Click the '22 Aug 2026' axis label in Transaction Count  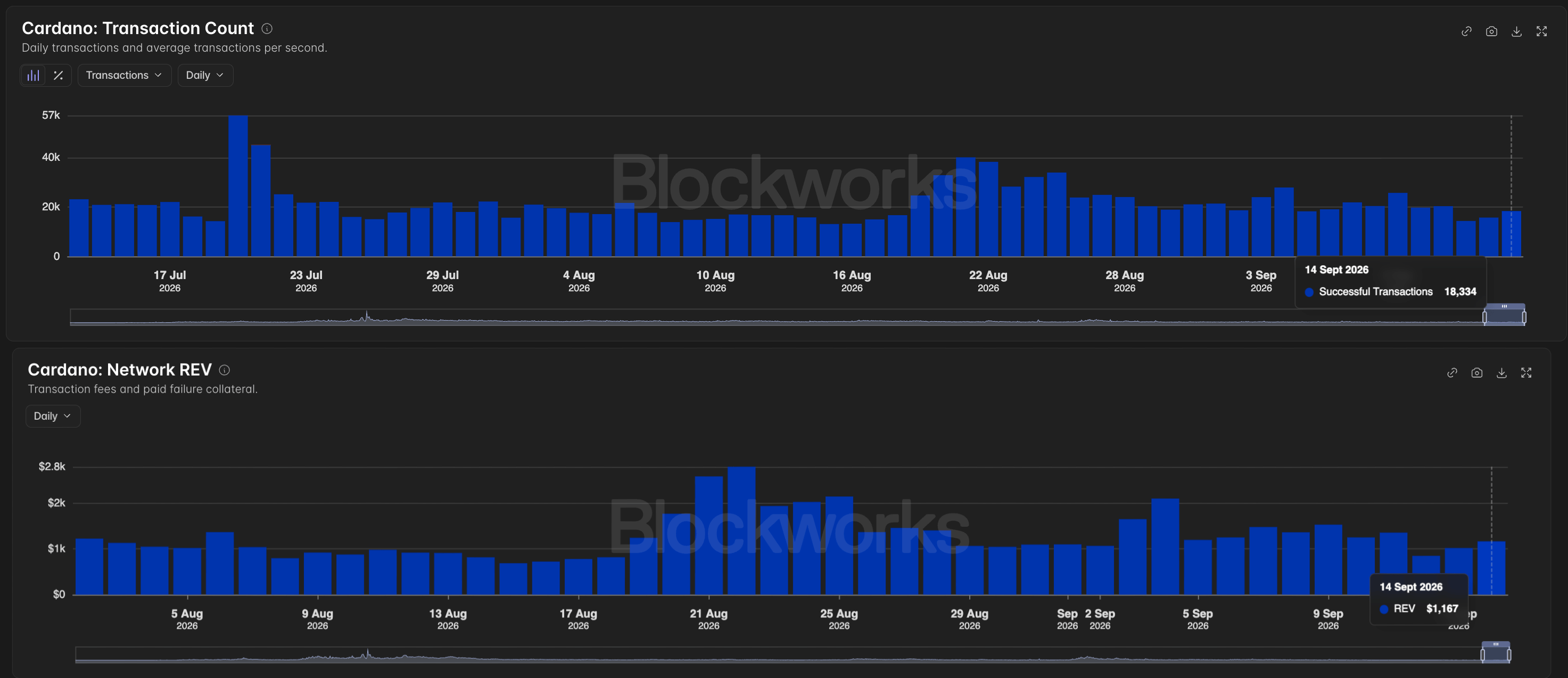(988, 281)
